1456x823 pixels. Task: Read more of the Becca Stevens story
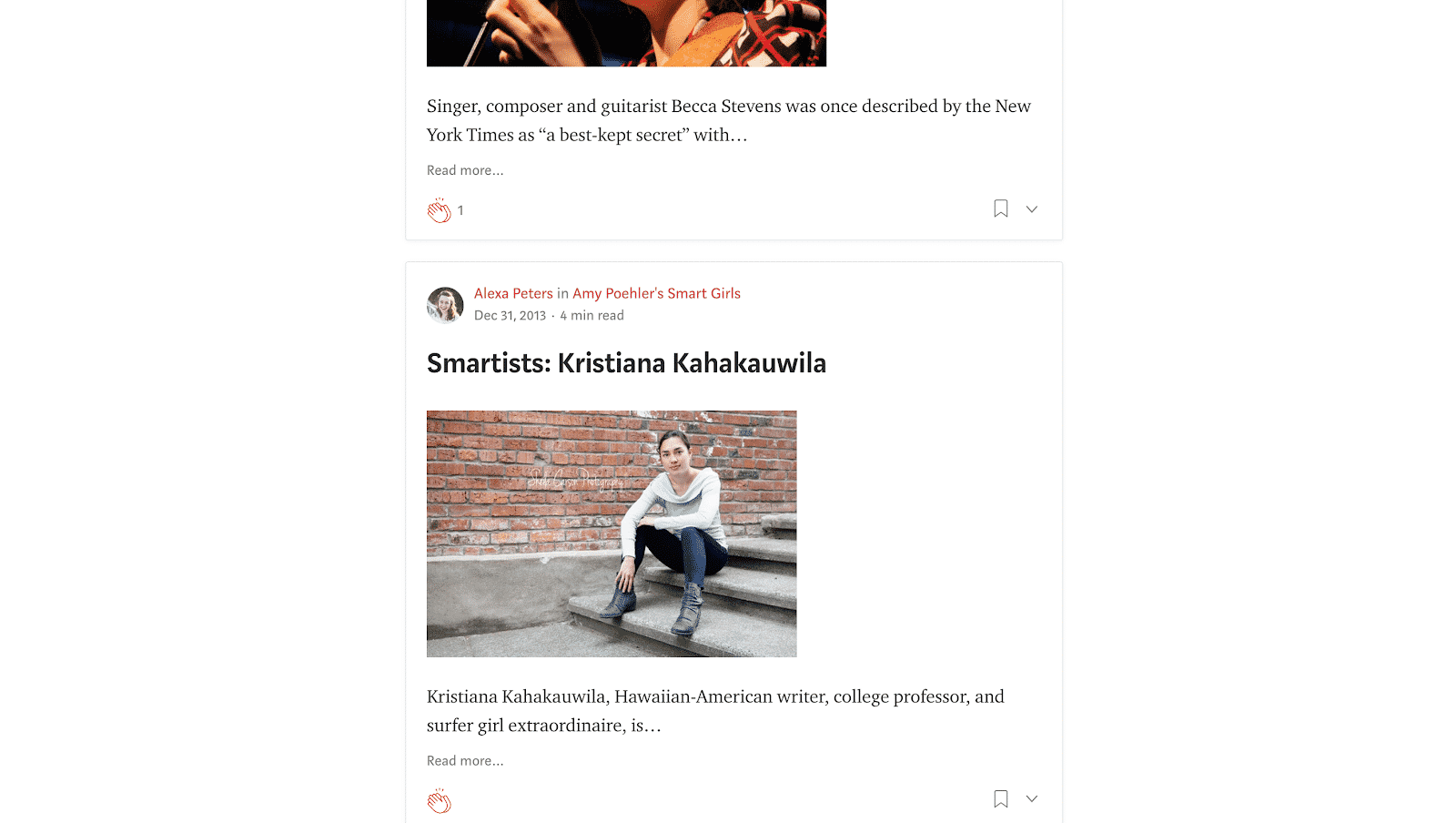[465, 170]
